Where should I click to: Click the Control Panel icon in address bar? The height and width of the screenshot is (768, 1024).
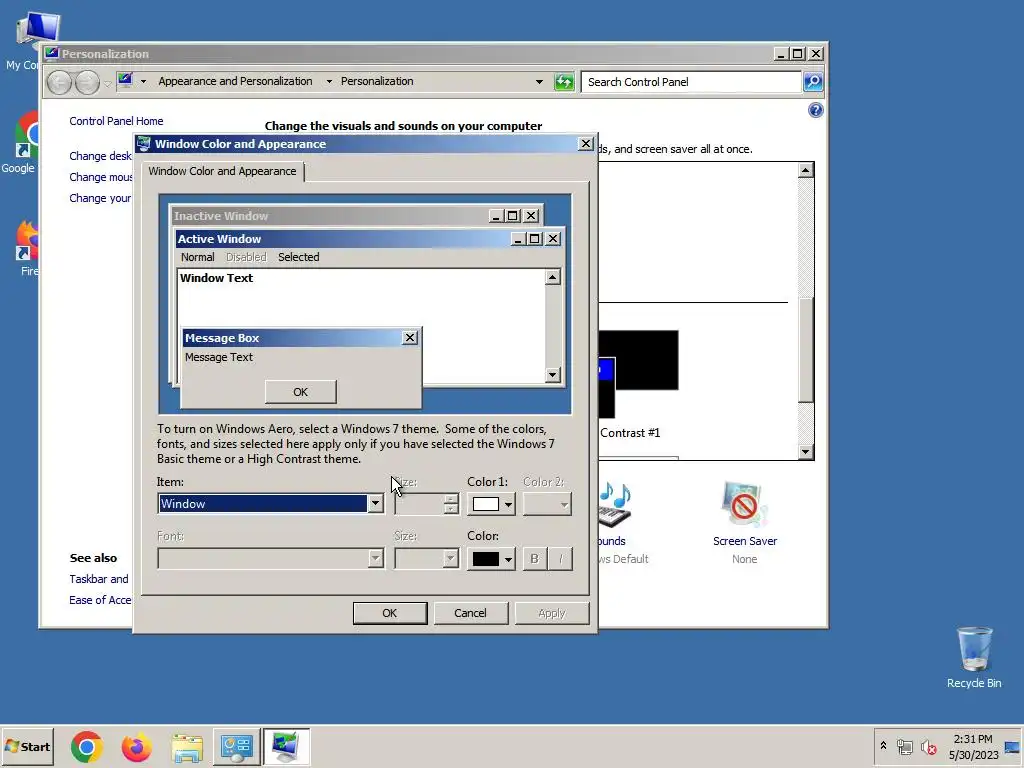[125, 80]
